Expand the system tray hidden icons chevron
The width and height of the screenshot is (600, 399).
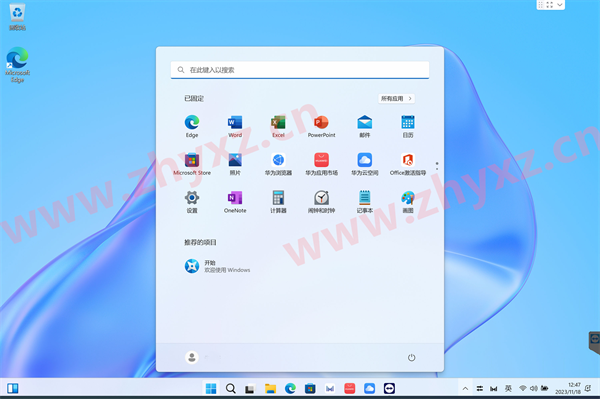(x=465, y=389)
